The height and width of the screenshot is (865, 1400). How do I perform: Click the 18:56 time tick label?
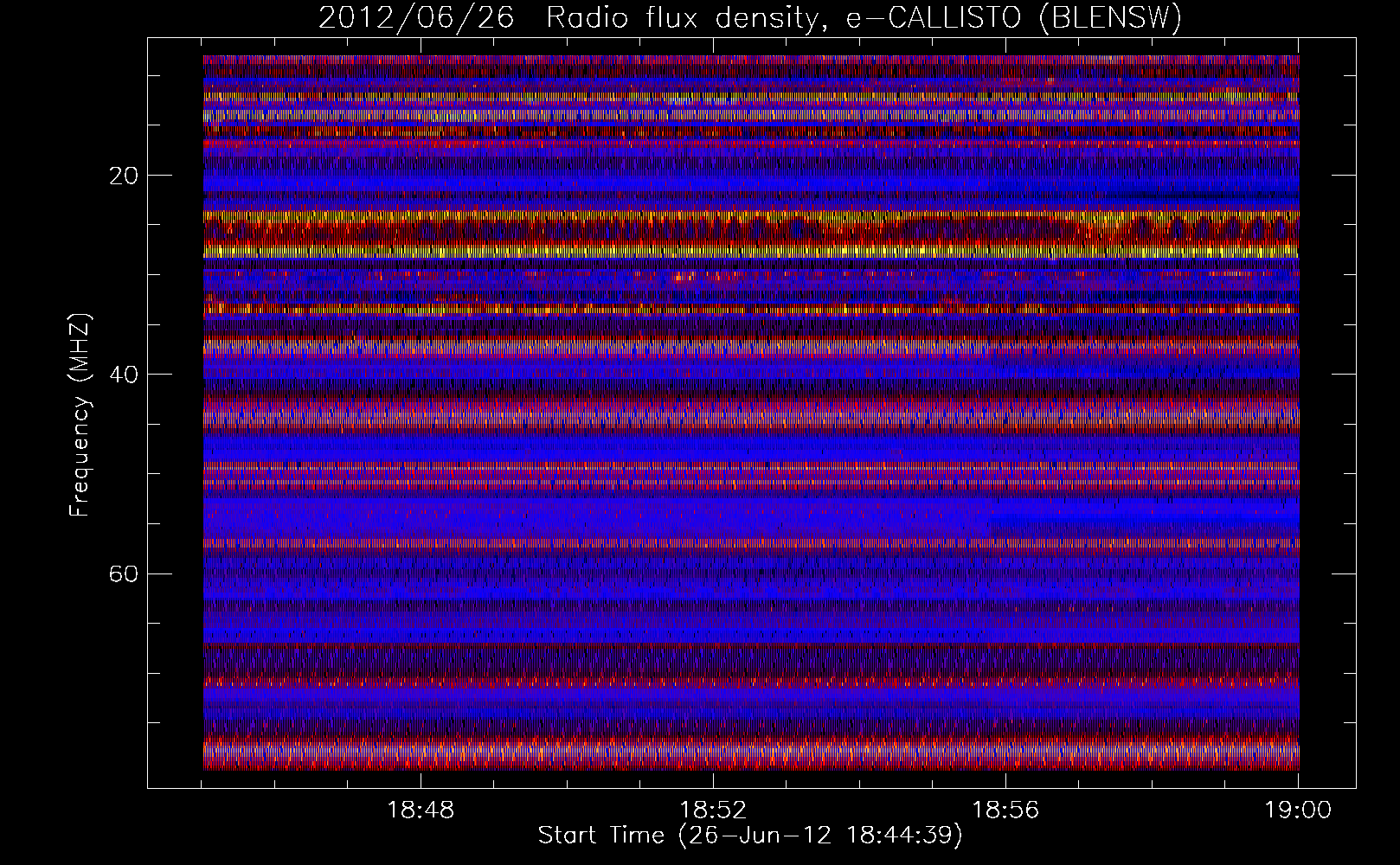coord(1005,811)
